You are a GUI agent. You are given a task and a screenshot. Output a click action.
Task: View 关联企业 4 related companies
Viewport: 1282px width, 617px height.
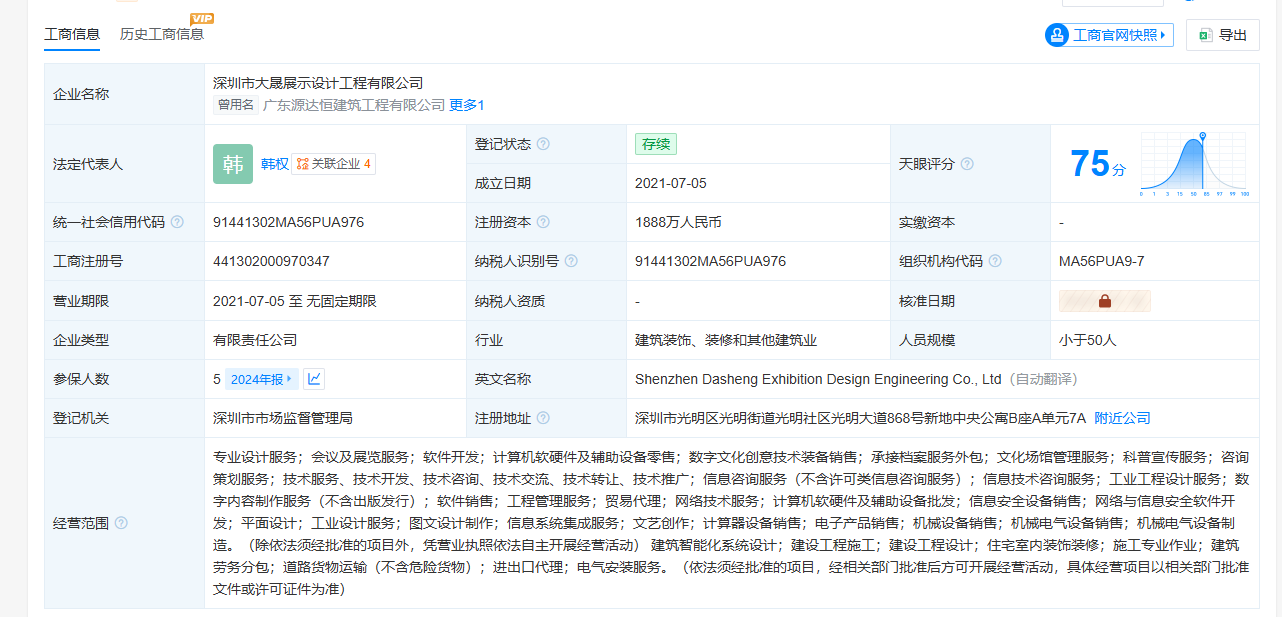click(334, 164)
